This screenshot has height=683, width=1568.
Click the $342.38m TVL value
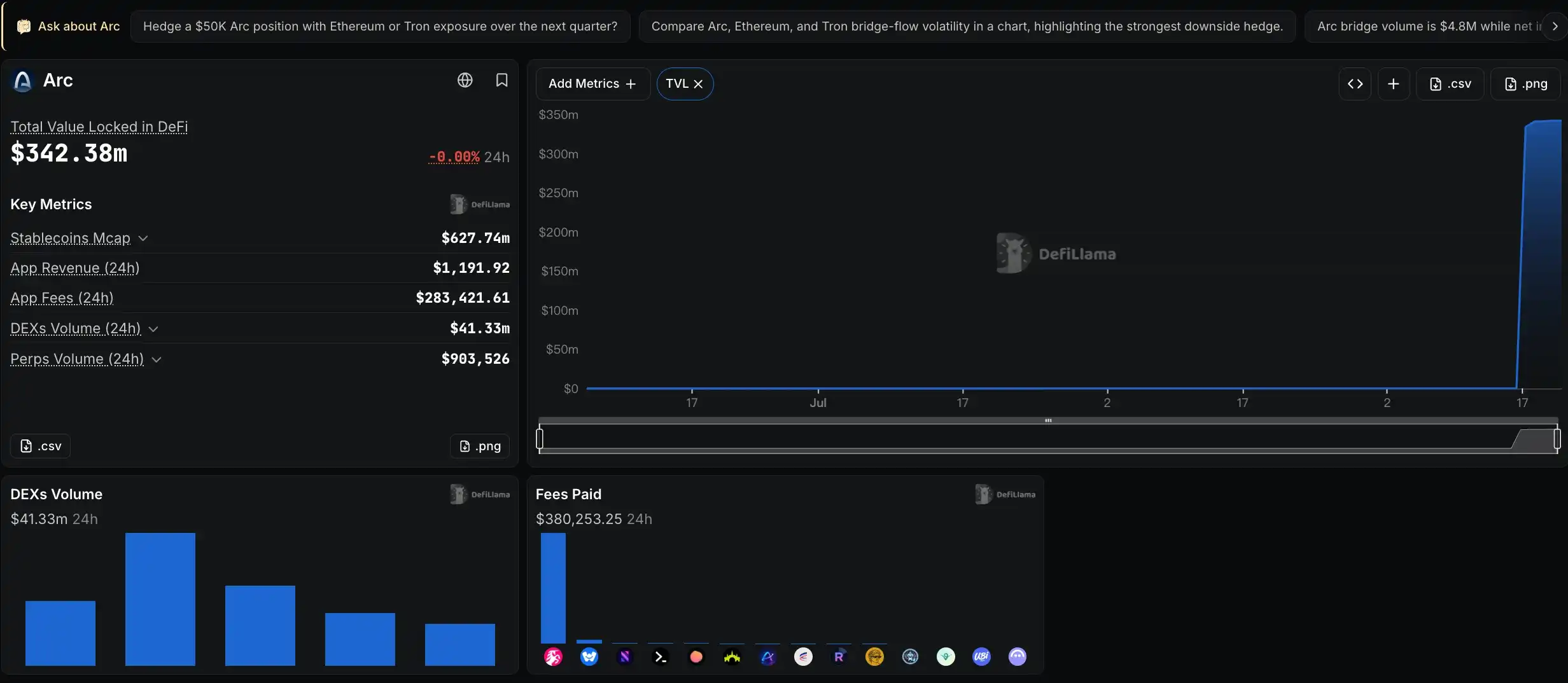click(x=69, y=153)
